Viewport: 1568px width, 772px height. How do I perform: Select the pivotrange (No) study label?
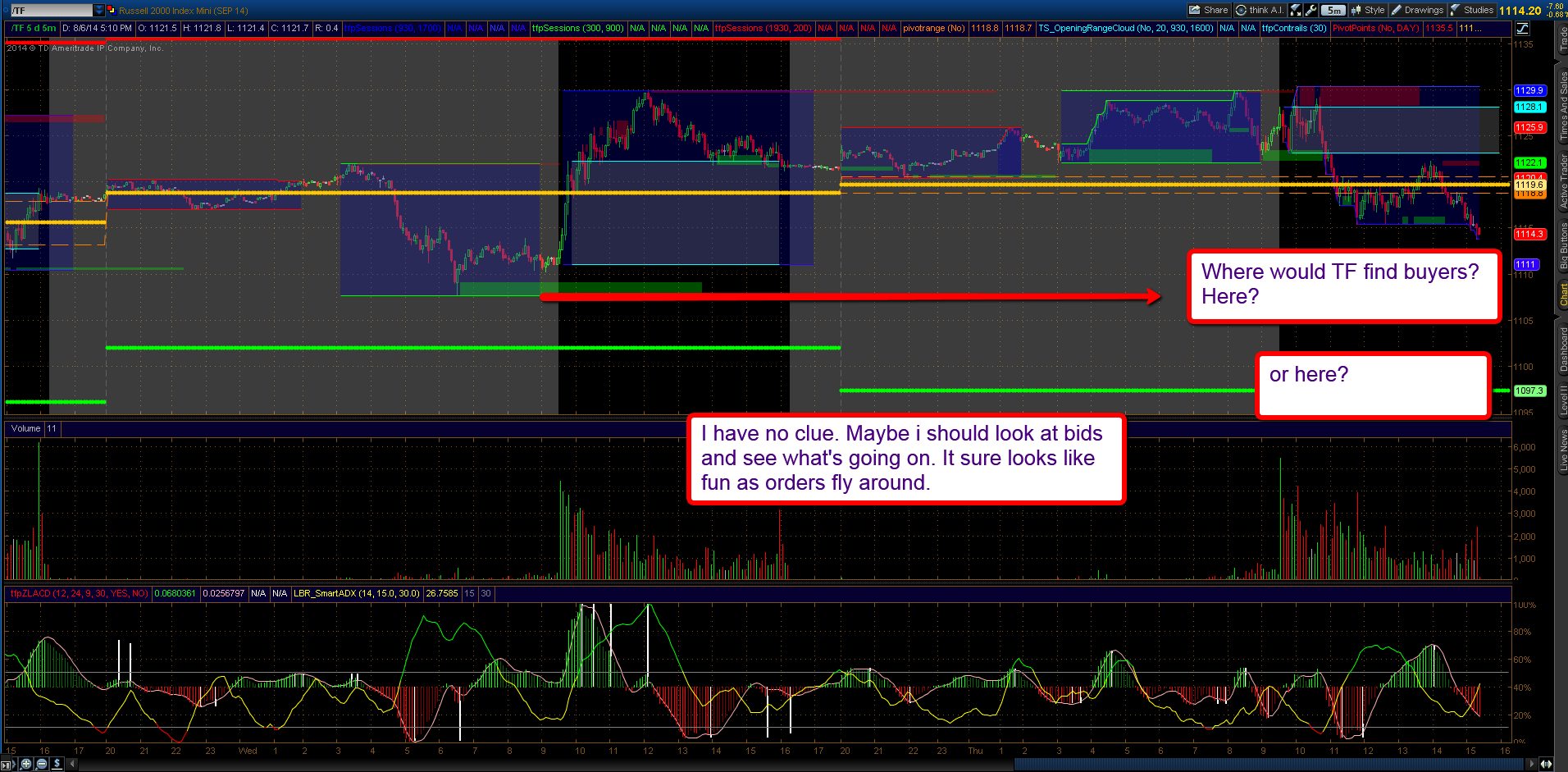click(x=933, y=28)
